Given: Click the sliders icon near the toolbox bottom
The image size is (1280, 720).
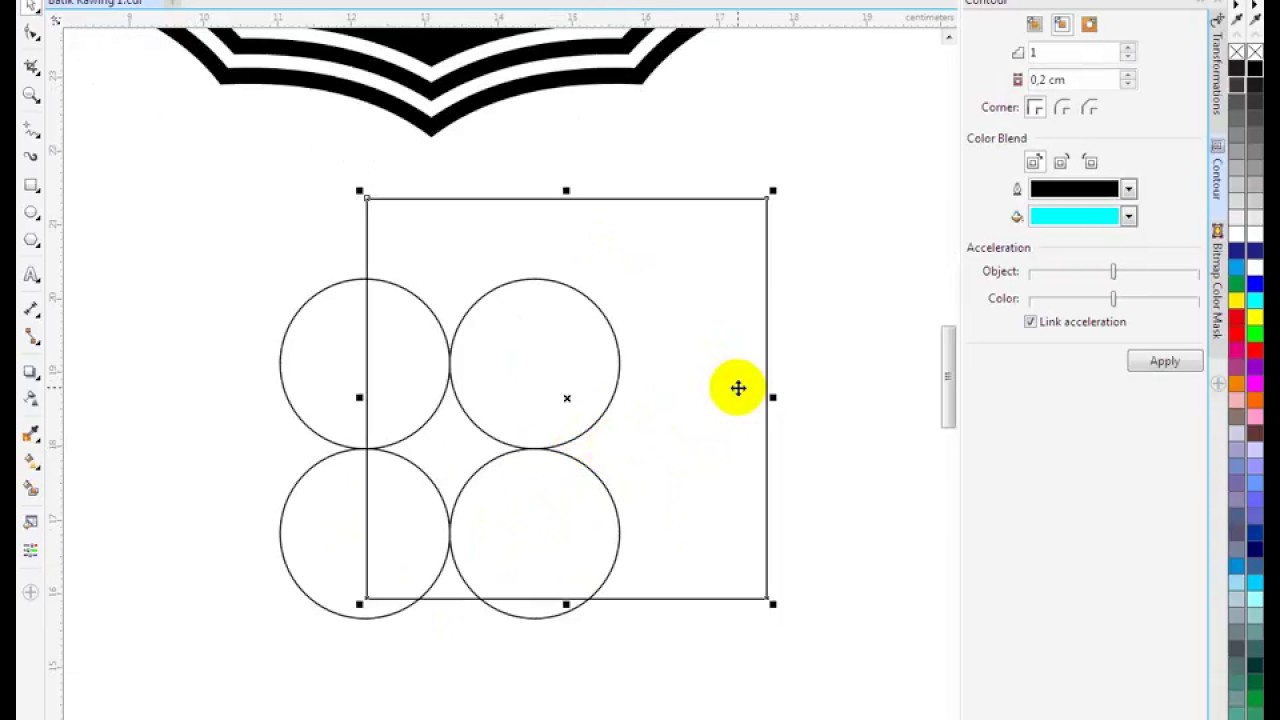Looking at the screenshot, I should tap(31, 550).
